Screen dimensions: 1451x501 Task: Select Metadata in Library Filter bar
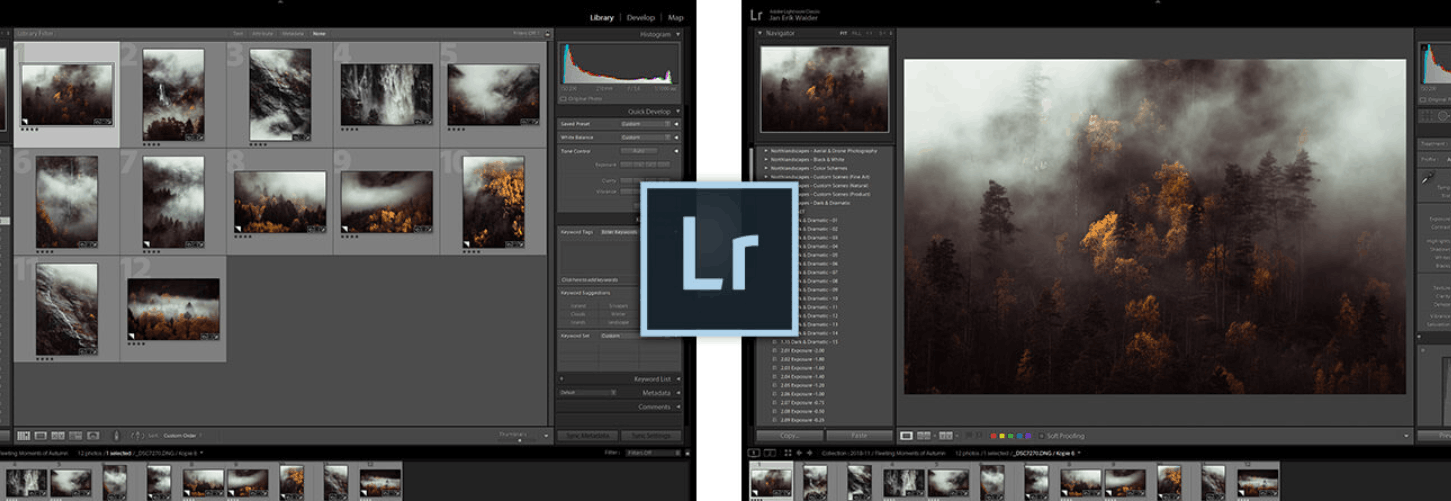point(293,33)
